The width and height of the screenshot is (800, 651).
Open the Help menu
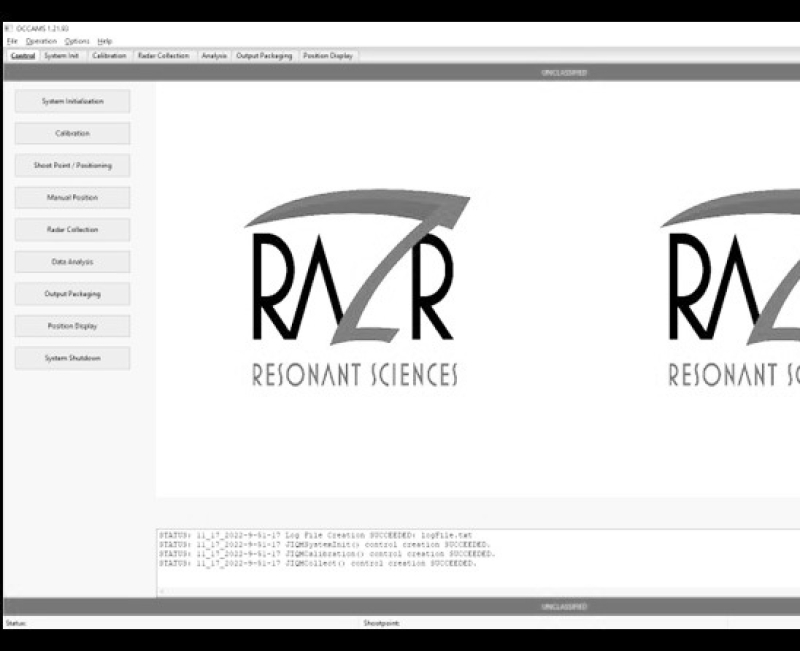105,41
